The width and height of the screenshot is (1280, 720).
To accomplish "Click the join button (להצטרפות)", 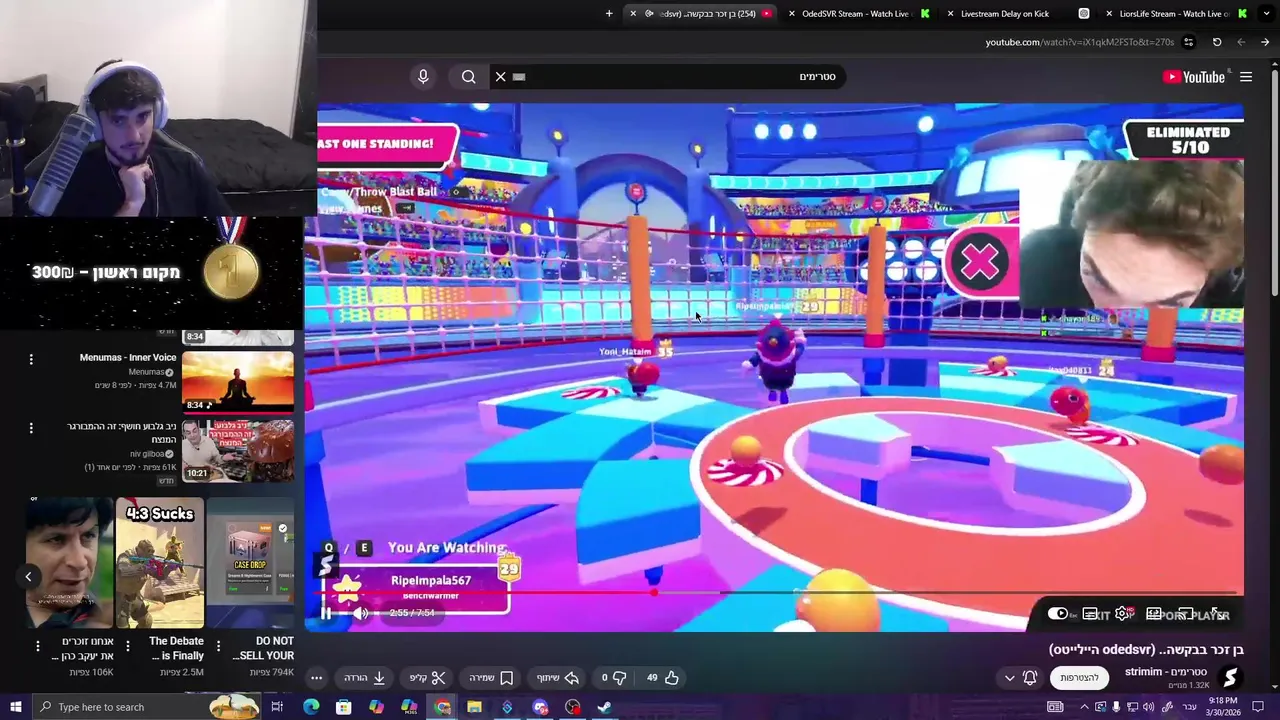I will pos(1079,677).
